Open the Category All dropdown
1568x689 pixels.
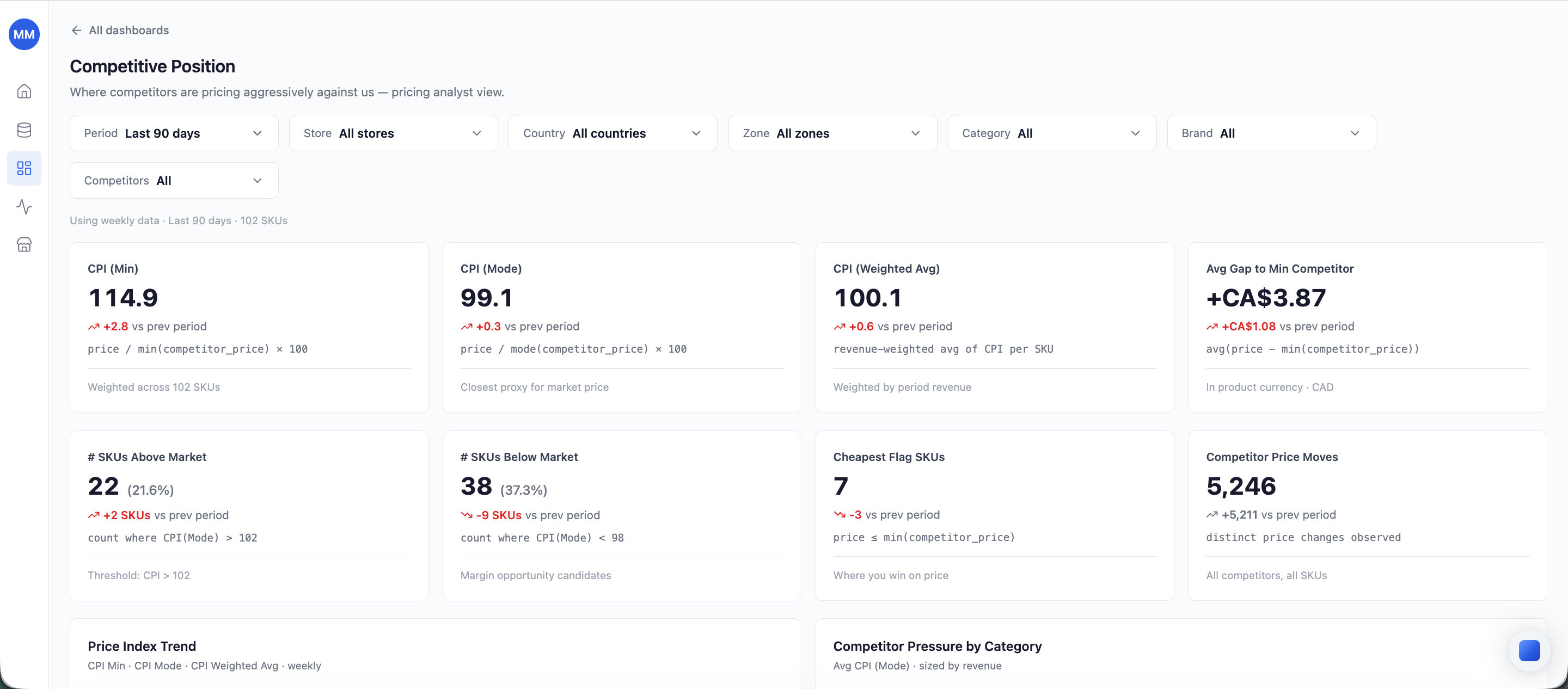pyautogui.click(x=1052, y=133)
